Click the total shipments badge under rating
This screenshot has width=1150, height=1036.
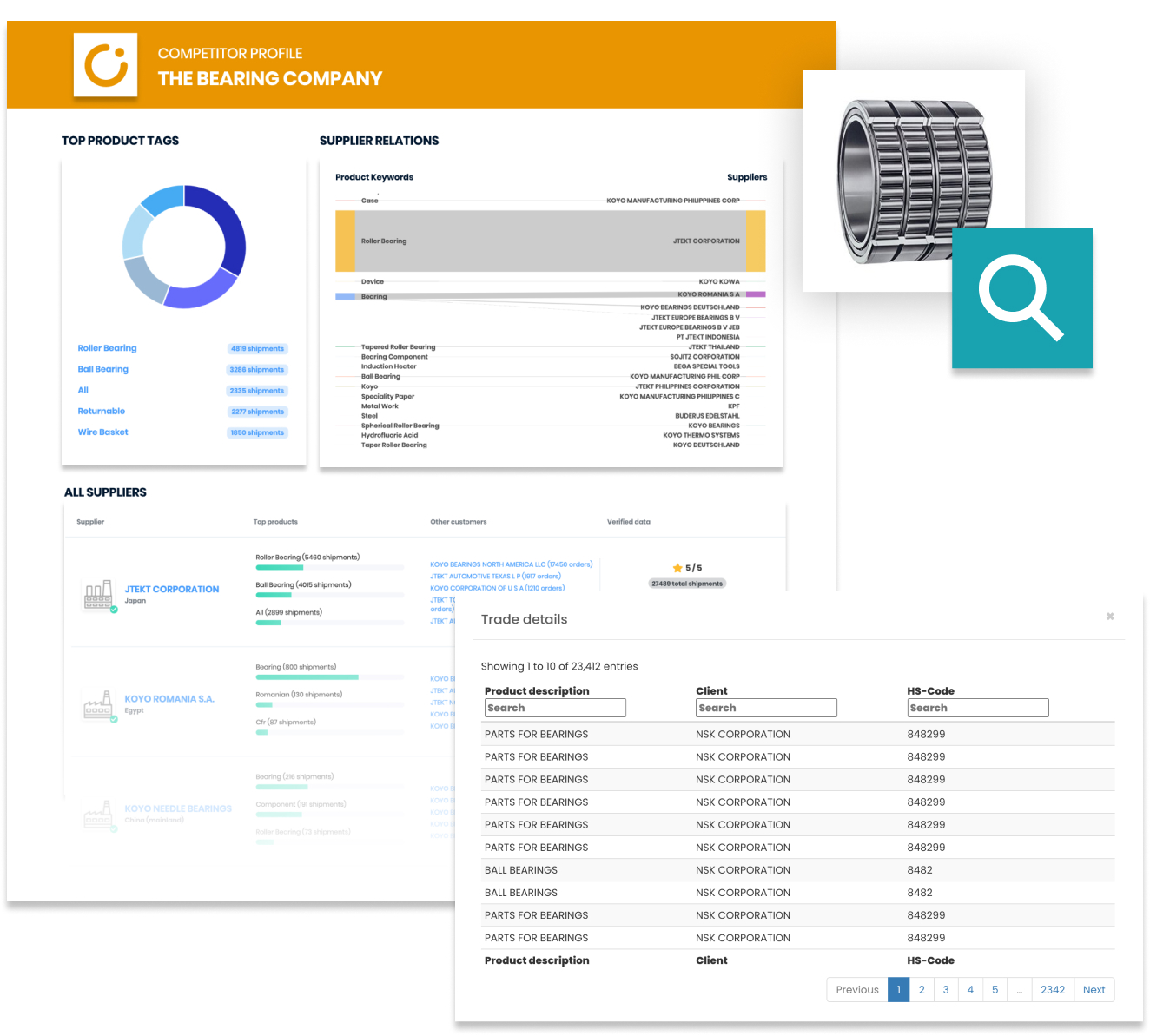pyautogui.click(x=686, y=584)
